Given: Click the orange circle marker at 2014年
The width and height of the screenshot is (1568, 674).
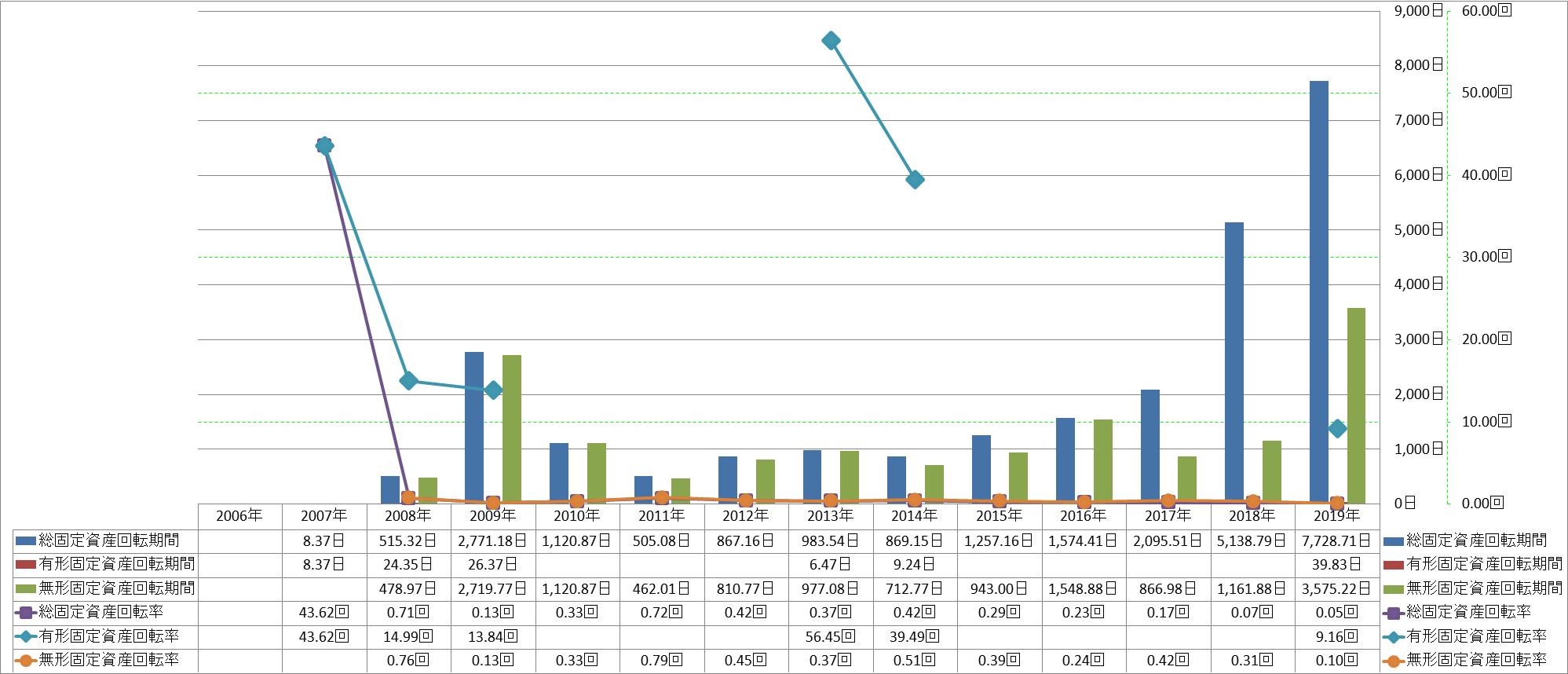Looking at the screenshot, I should pyautogui.click(x=915, y=500).
